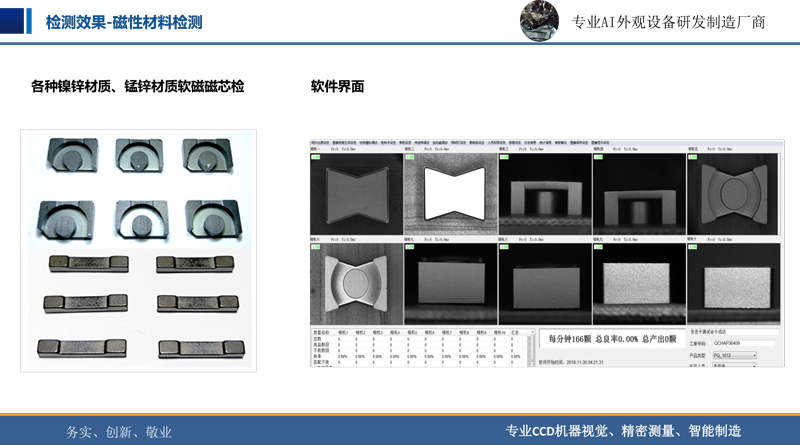Open the 相机一 view with dark bow-tie part
The image size is (800, 445).
356,193
